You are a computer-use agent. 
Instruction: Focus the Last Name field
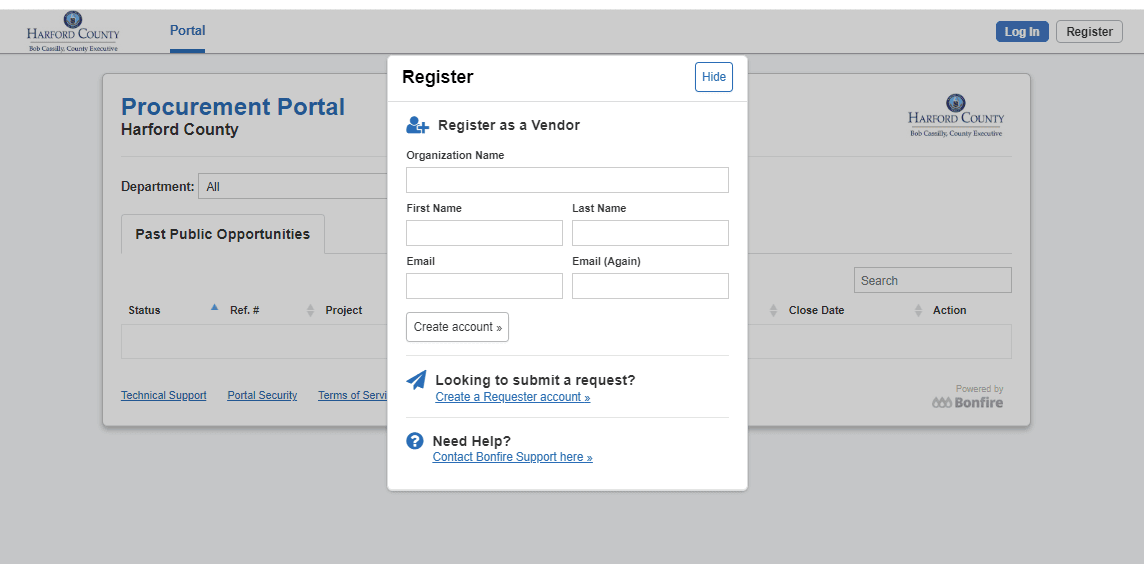click(650, 233)
